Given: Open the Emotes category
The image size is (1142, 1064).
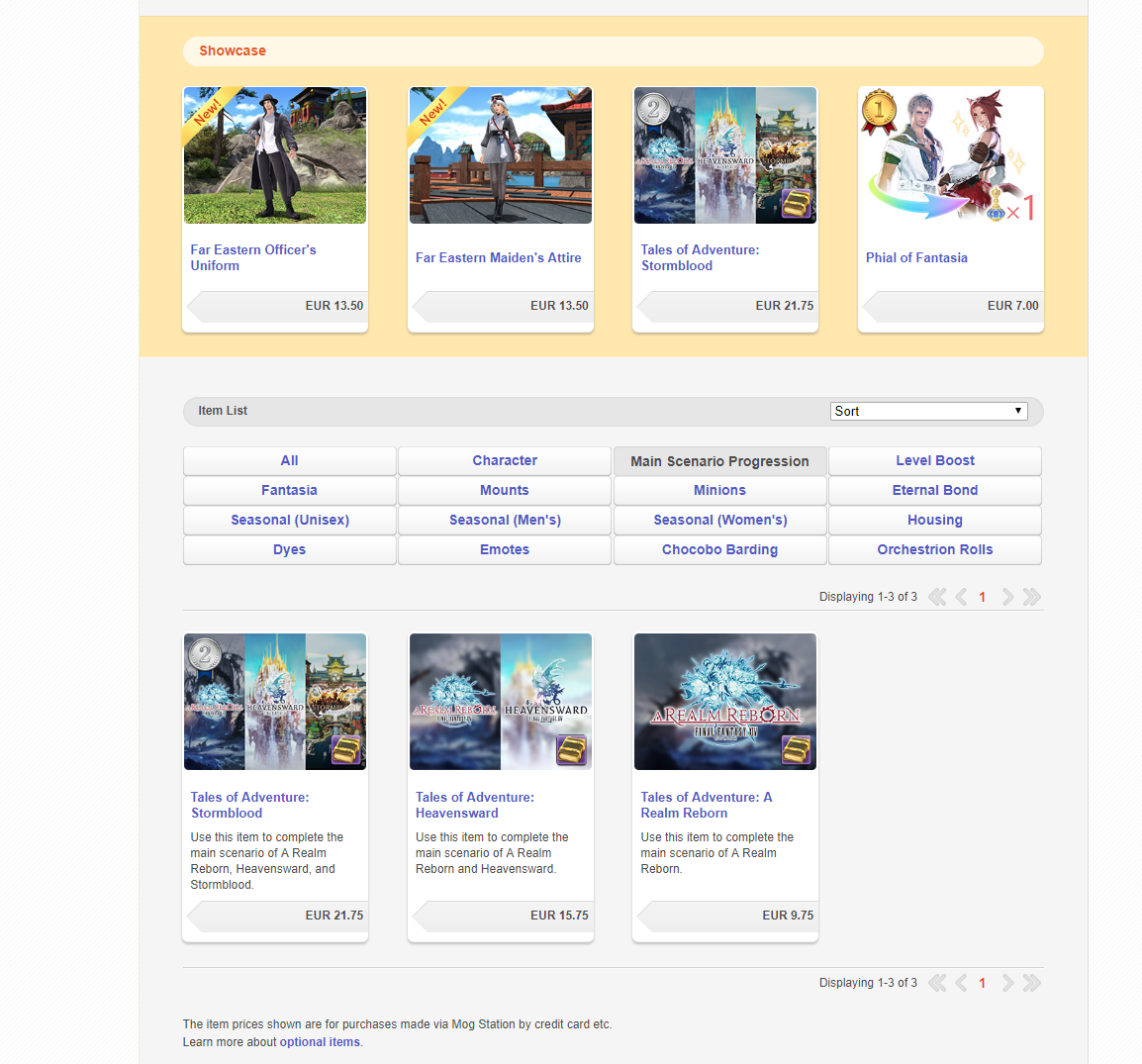Looking at the screenshot, I should [x=505, y=550].
